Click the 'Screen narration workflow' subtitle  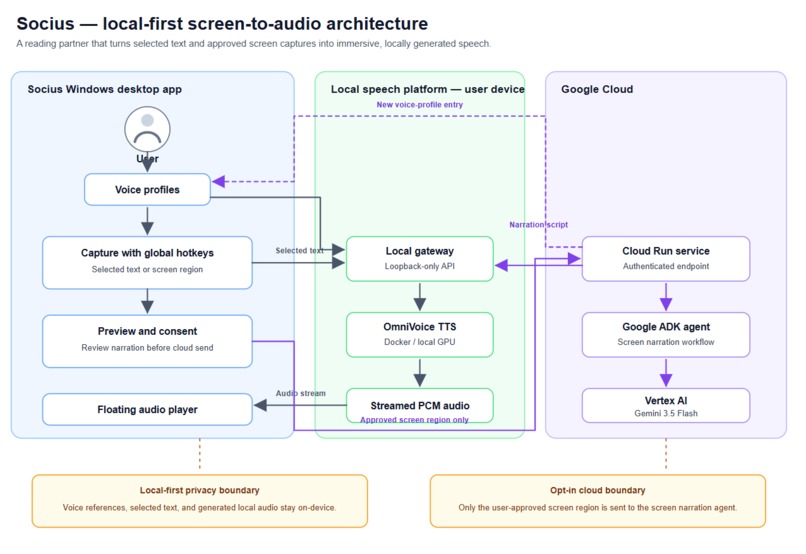(666, 342)
